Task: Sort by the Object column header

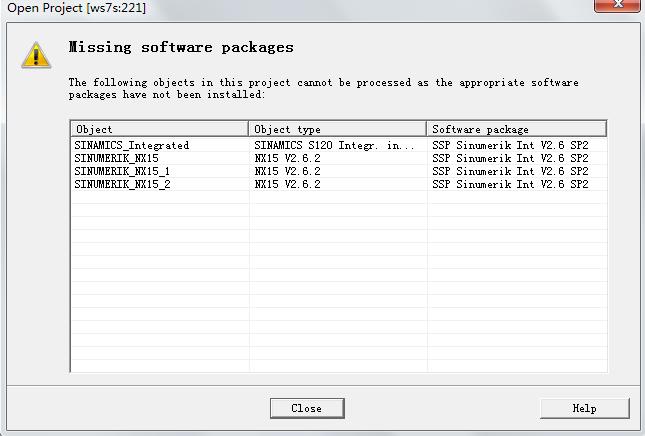Action: [x=159, y=129]
